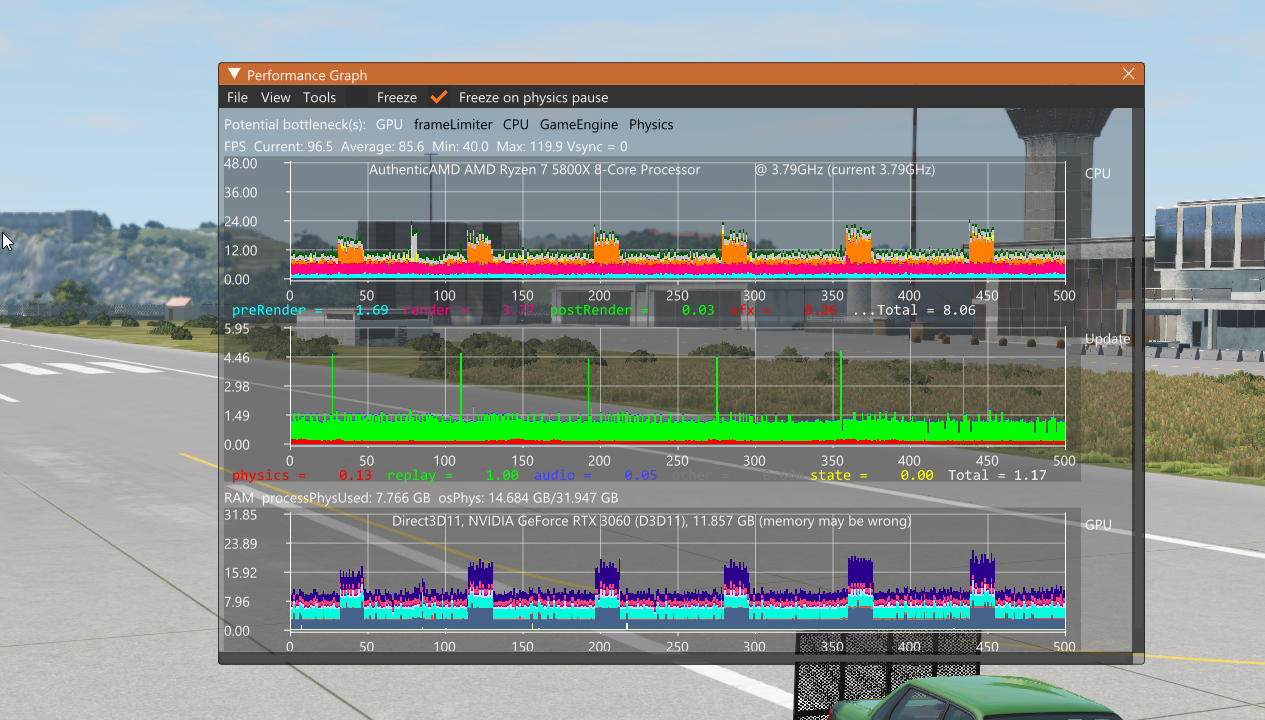This screenshot has height=720, width=1265.
Task: Click the 'osPhys: 14.684 GB/31.947 GB' value
Action: [528, 498]
